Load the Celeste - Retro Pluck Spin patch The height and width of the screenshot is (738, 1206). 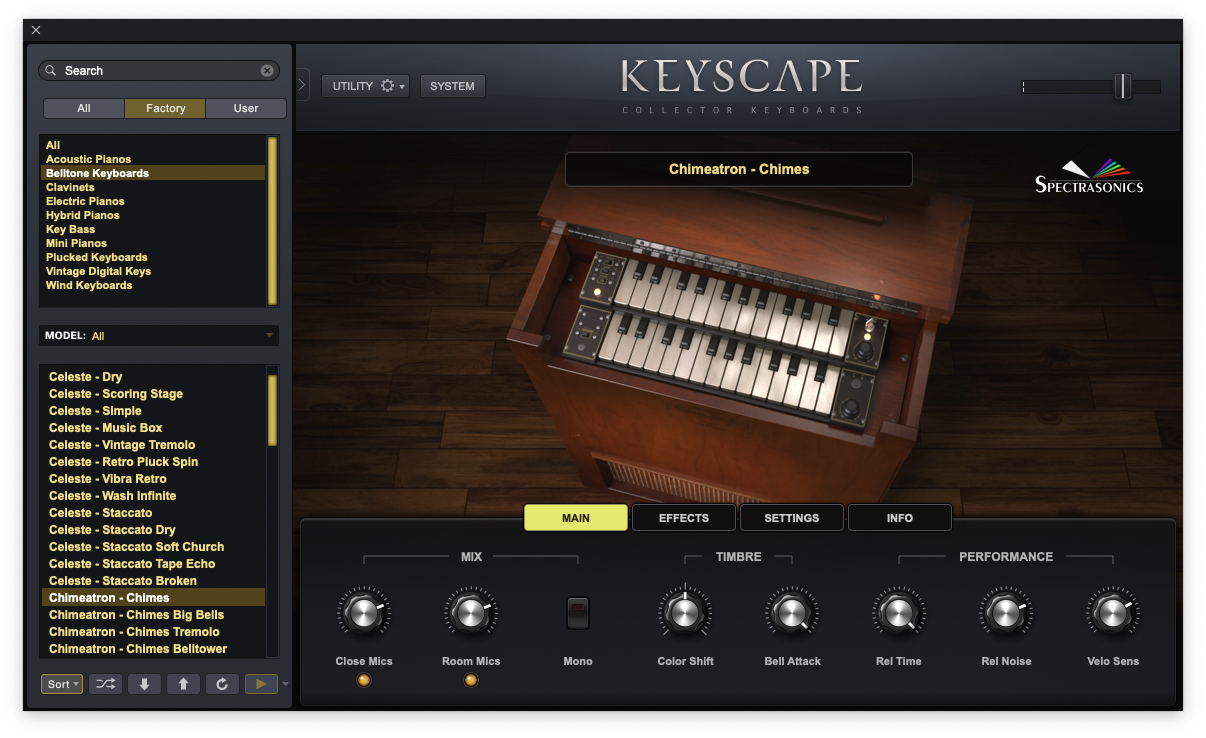pos(153,462)
